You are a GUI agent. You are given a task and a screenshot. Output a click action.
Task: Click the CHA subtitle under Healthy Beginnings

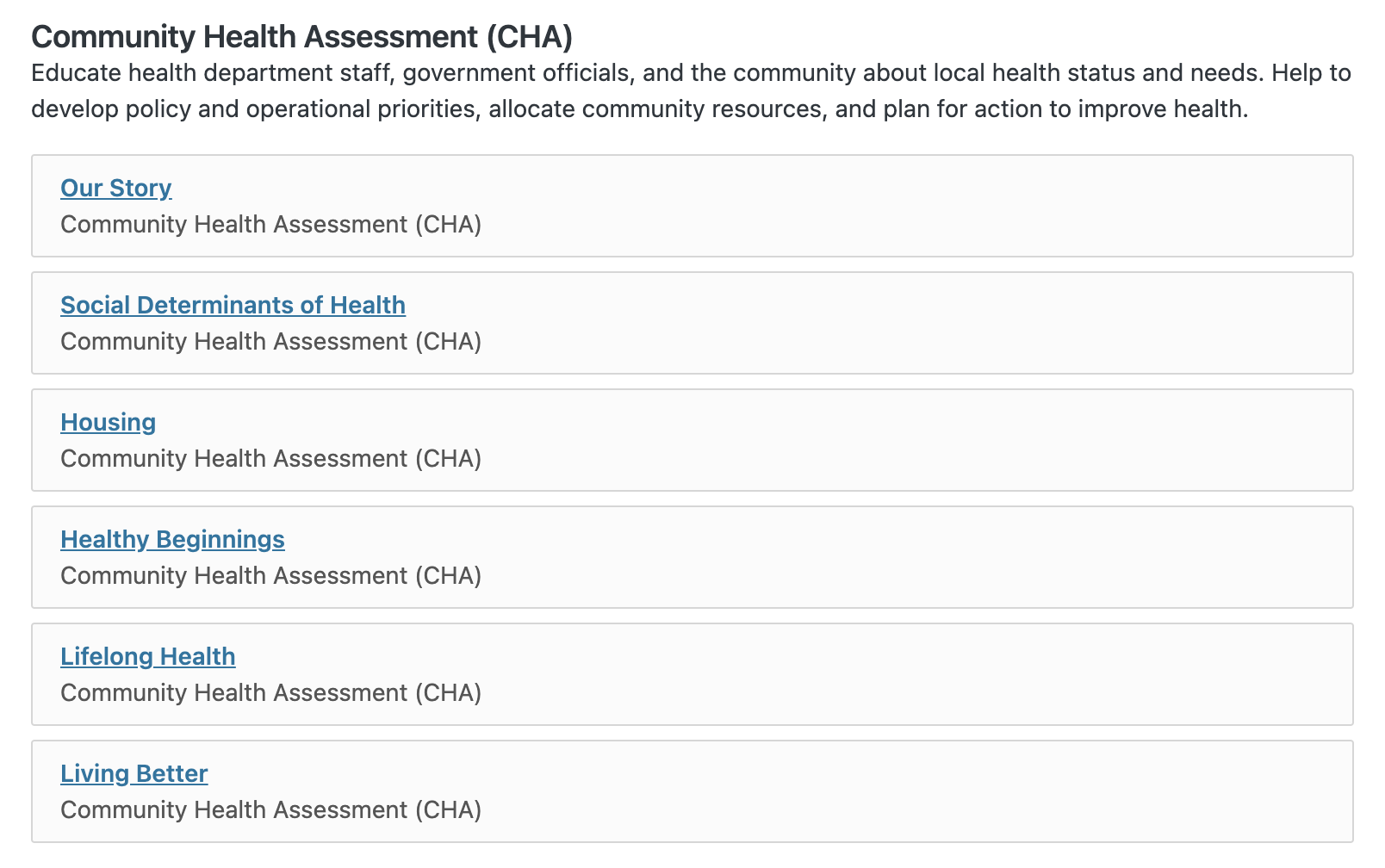pyautogui.click(x=270, y=576)
